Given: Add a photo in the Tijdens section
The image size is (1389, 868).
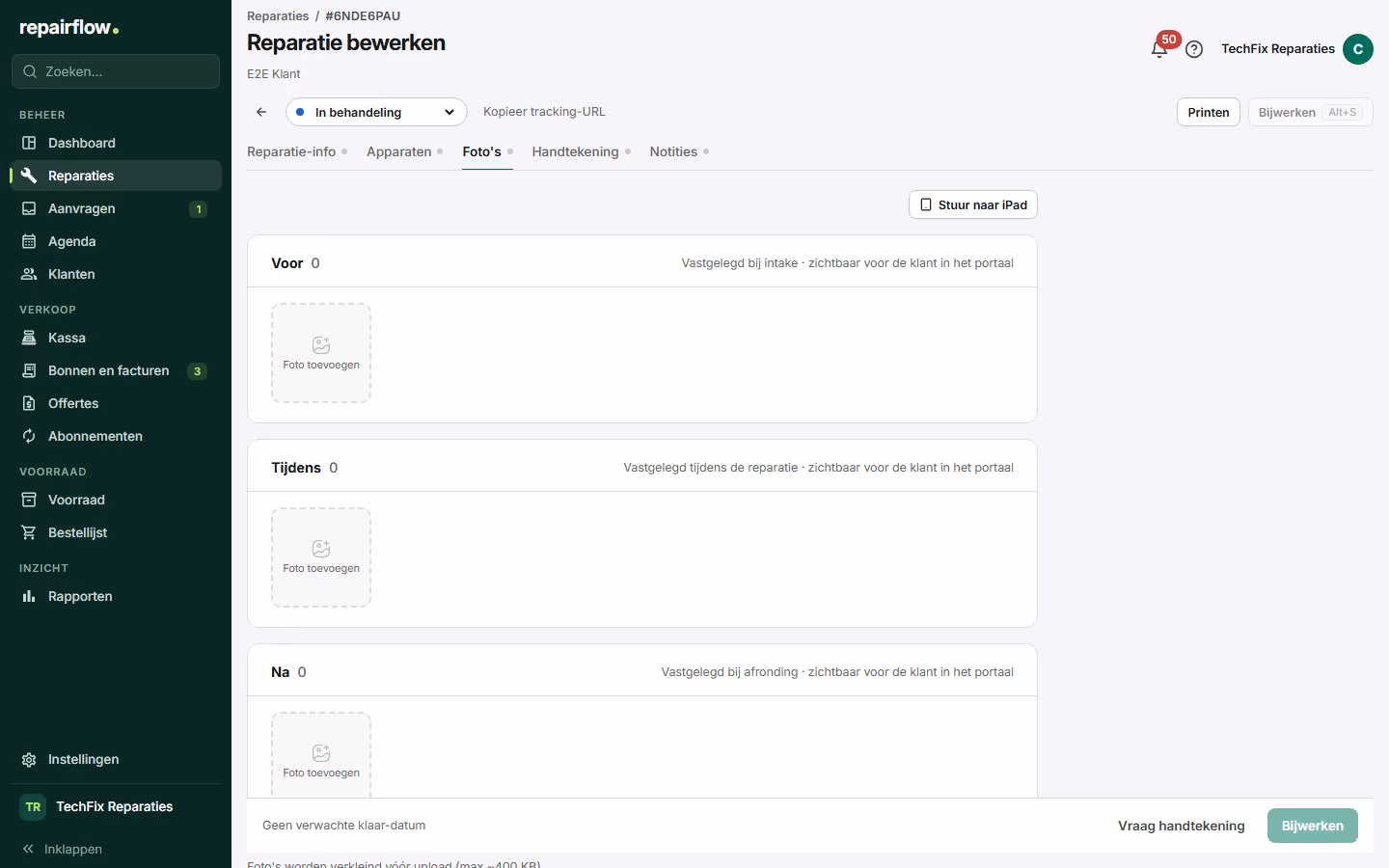Looking at the screenshot, I should click(321, 557).
